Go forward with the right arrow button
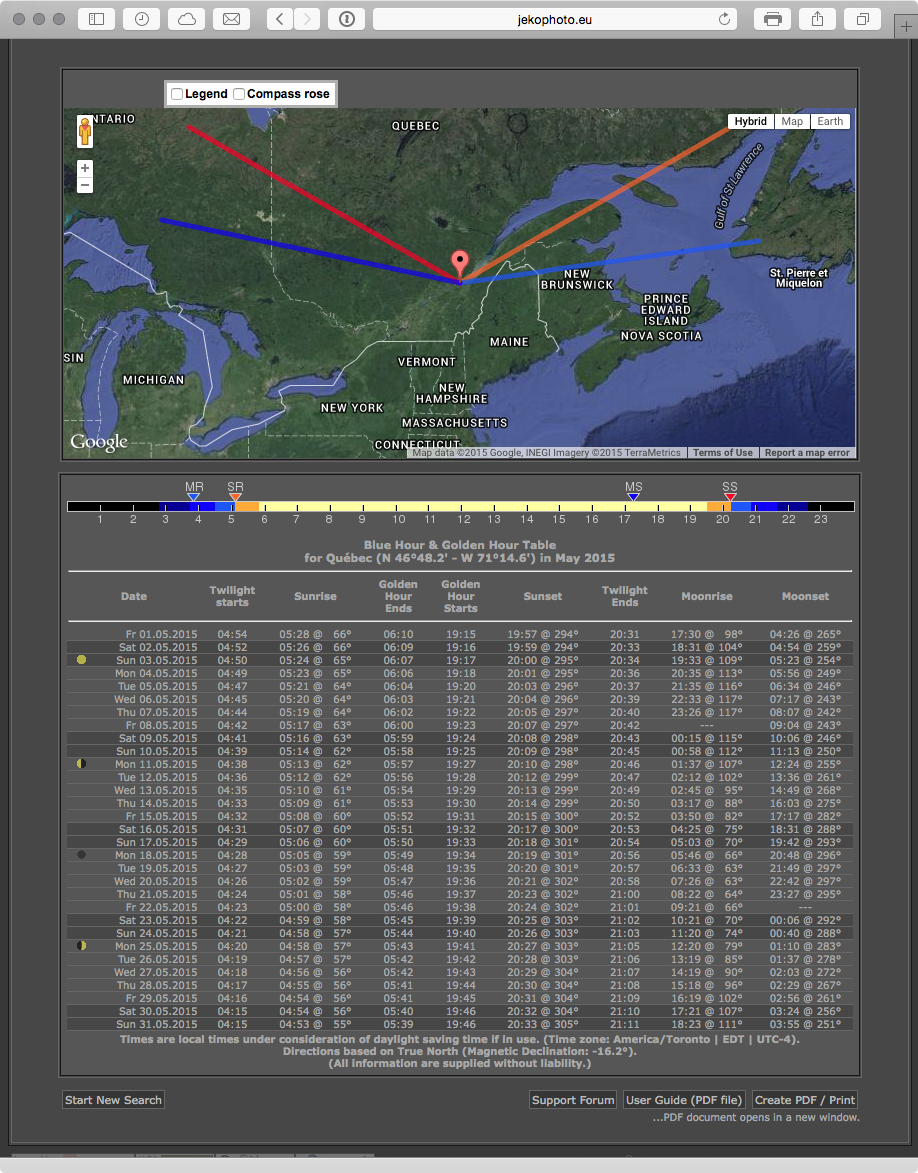This screenshot has height=1173, width=918. click(x=307, y=19)
